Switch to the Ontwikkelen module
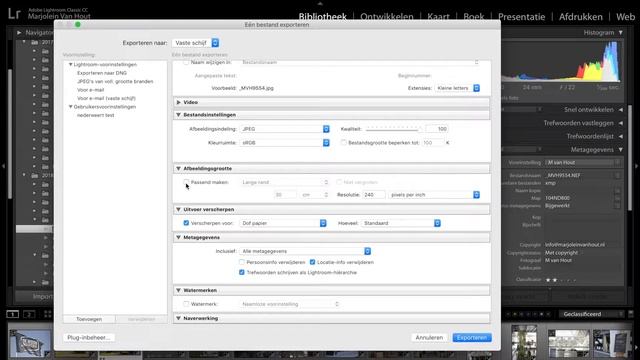Screen dimensions: 640x360 tap(387, 17)
